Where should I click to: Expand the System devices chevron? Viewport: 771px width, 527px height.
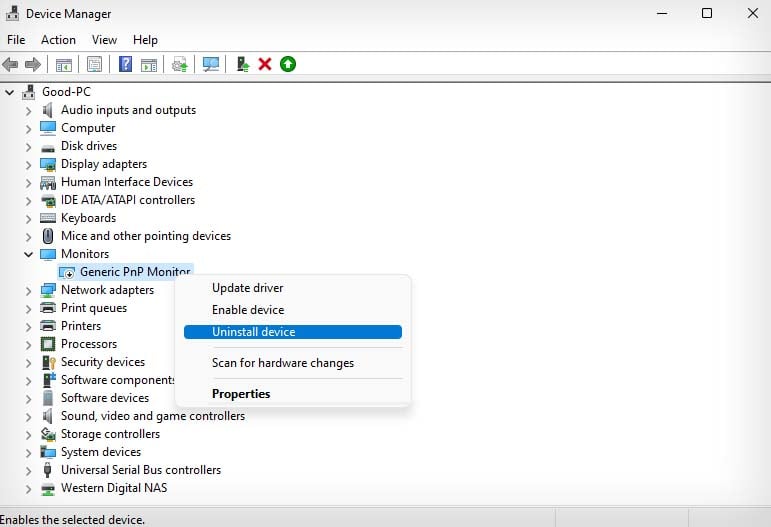[x=28, y=453]
